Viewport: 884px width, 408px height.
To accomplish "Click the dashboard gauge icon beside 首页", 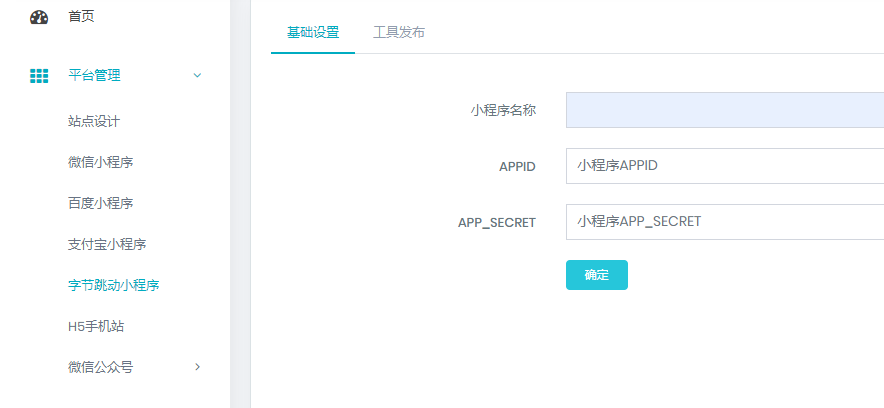I will pos(39,17).
